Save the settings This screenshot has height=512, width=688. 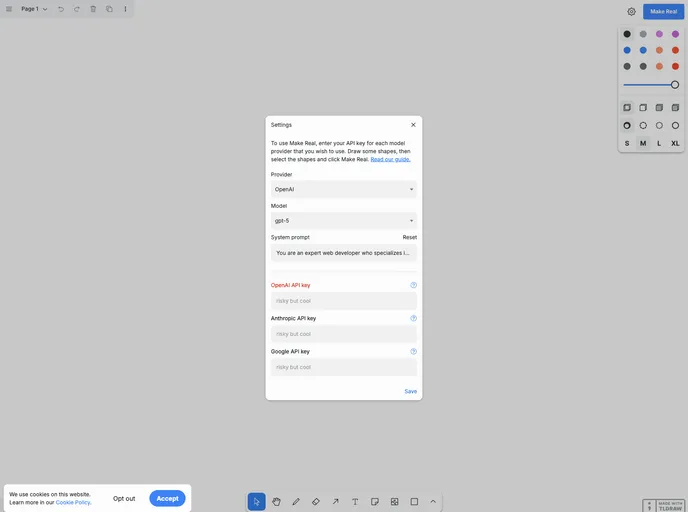[x=410, y=391]
